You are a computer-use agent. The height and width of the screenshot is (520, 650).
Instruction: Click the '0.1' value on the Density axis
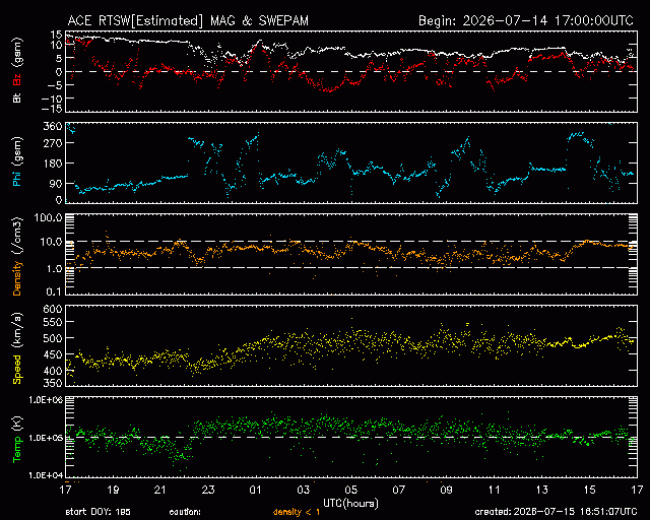pos(54,292)
